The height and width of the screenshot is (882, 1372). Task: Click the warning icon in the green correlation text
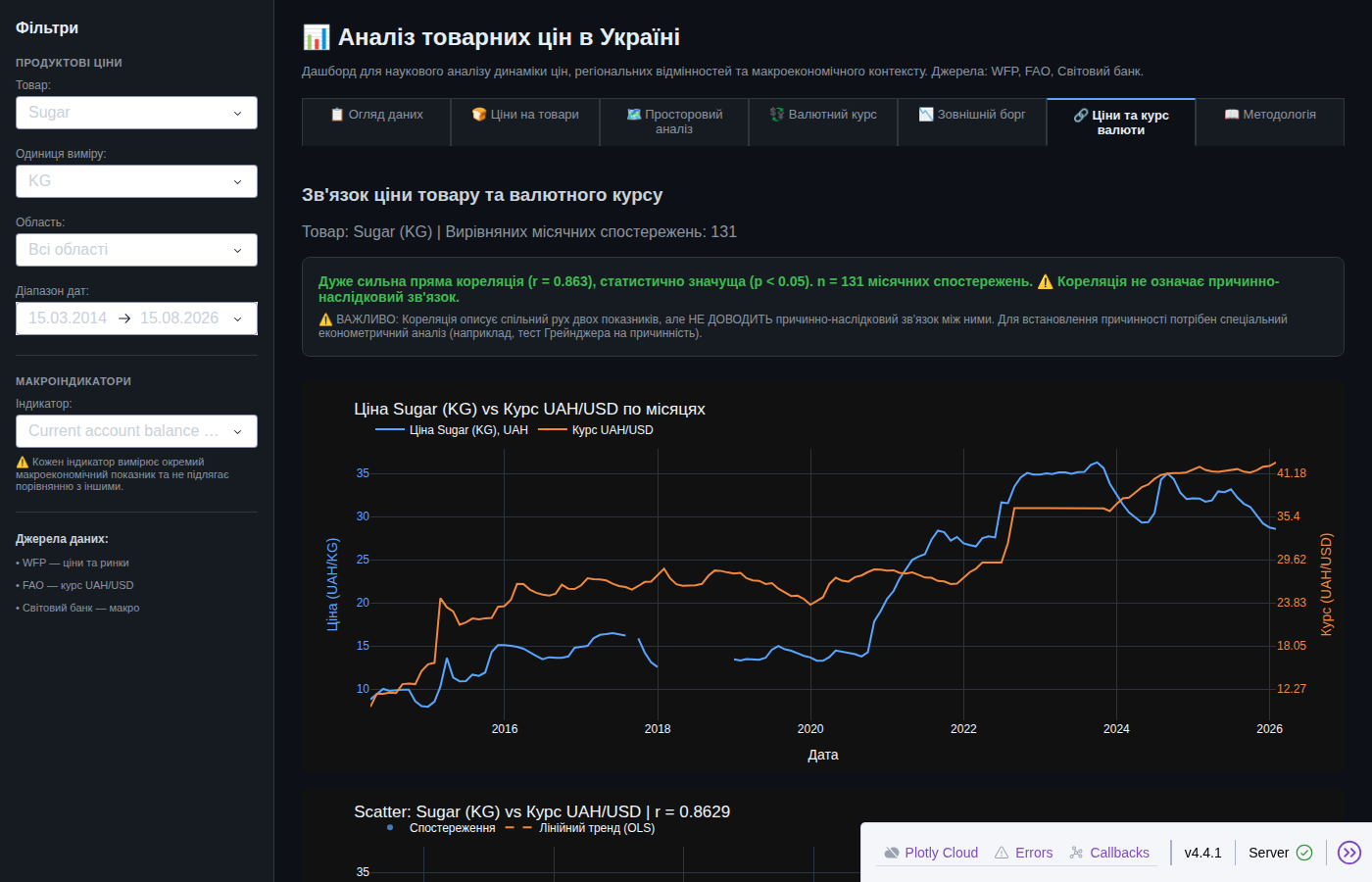pyautogui.click(x=1045, y=282)
